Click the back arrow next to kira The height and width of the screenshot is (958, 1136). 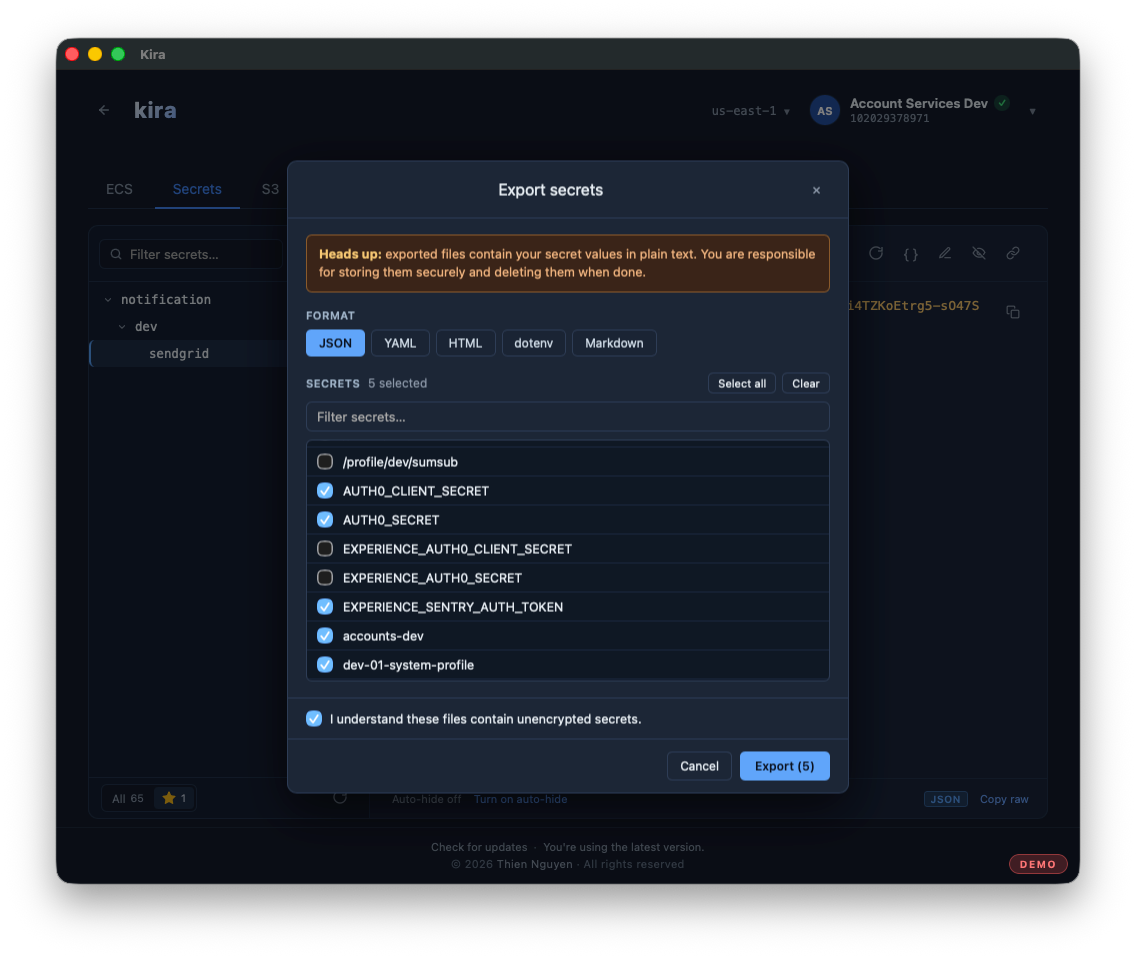104,110
